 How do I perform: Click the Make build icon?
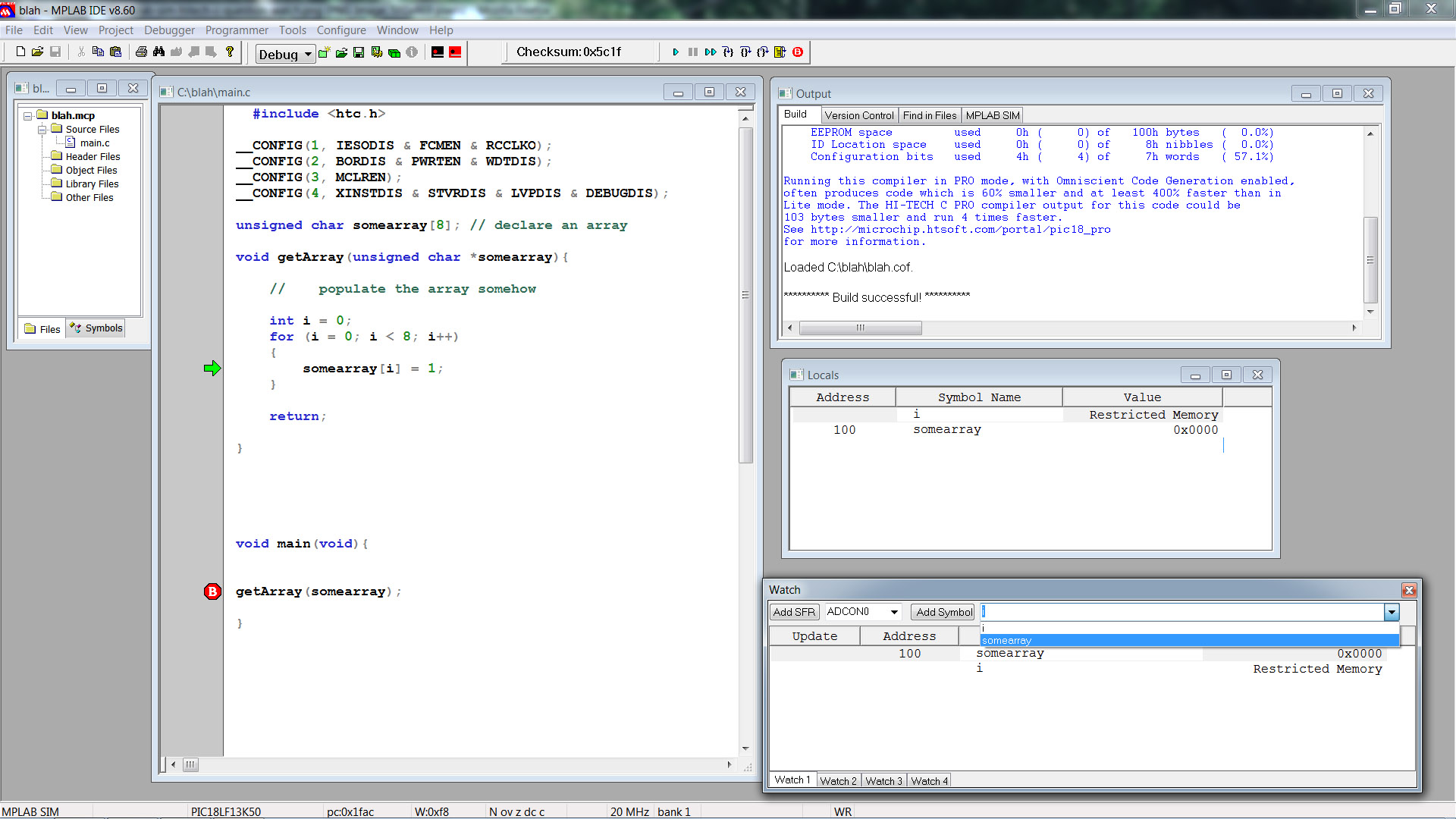click(x=438, y=52)
